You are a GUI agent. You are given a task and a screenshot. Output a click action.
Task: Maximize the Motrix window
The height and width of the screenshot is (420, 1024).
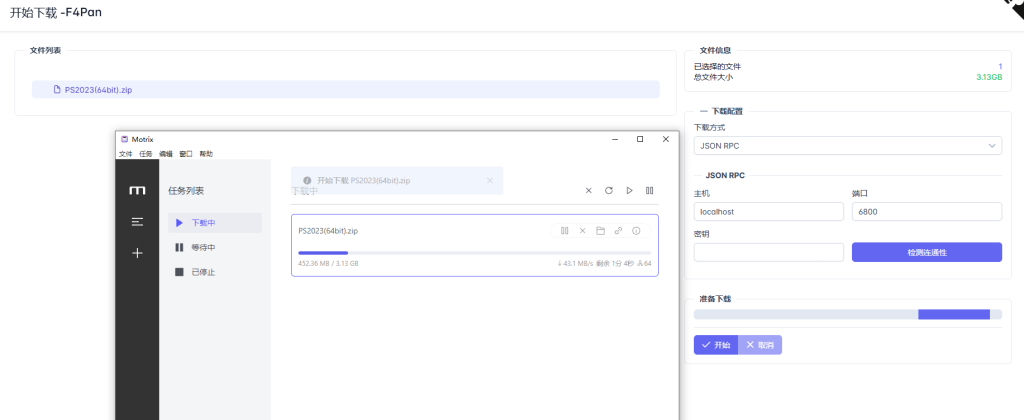[640, 139]
